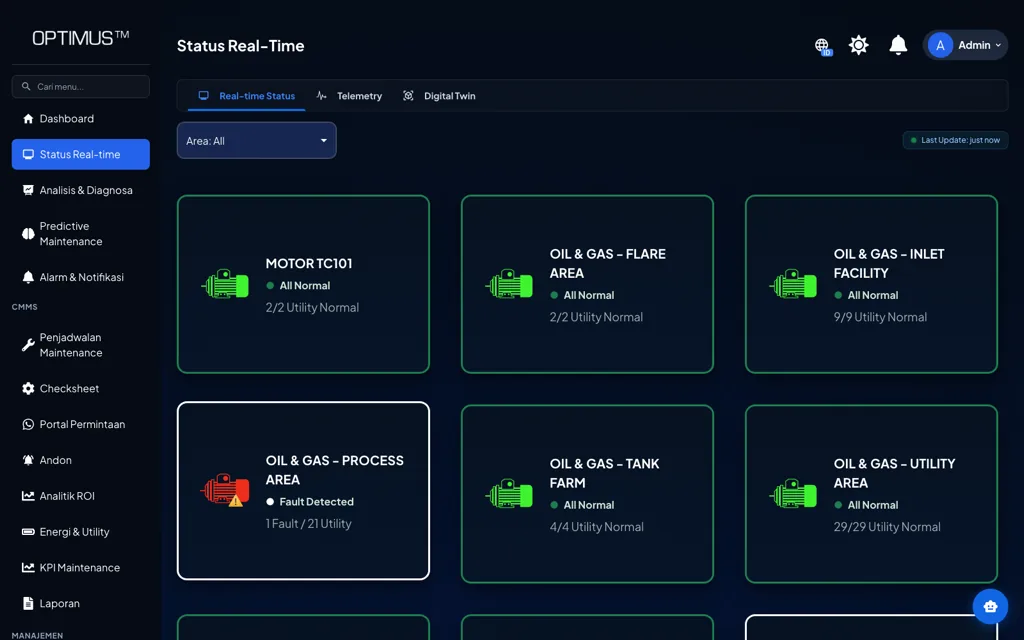Click the Cari menu search field
The height and width of the screenshot is (640, 1024).
click(x=80, y=87)
